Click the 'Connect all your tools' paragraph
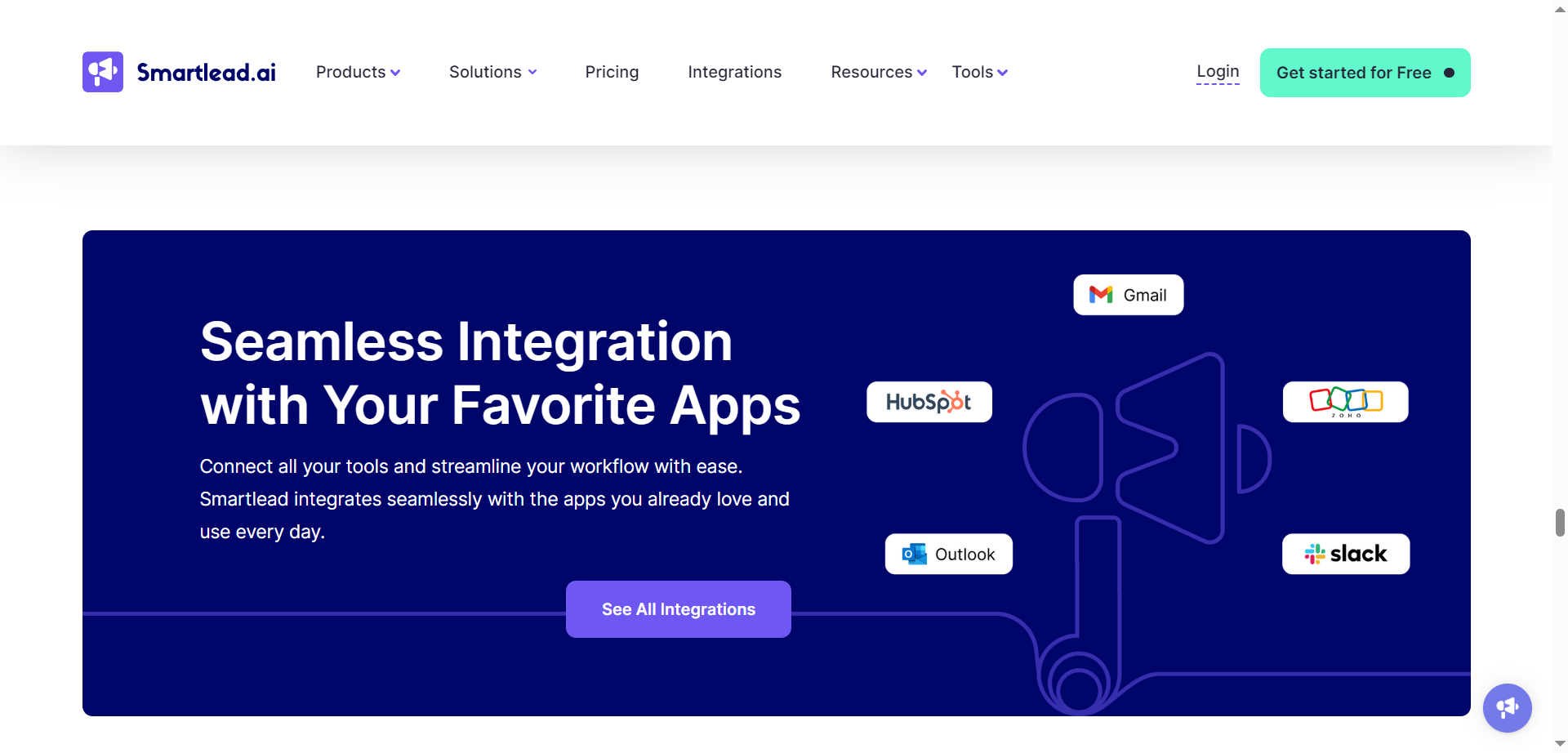Image resolution: width=1568 pixels, height=753 pixels. tap(494, 499)
